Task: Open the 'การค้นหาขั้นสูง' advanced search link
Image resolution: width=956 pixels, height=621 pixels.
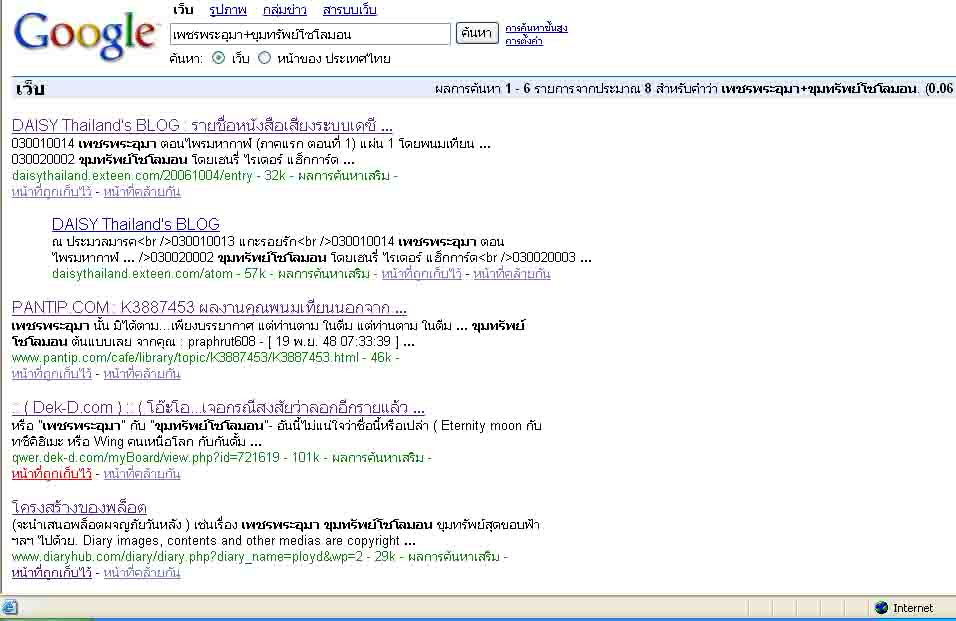Action: [x=536, y=28]
